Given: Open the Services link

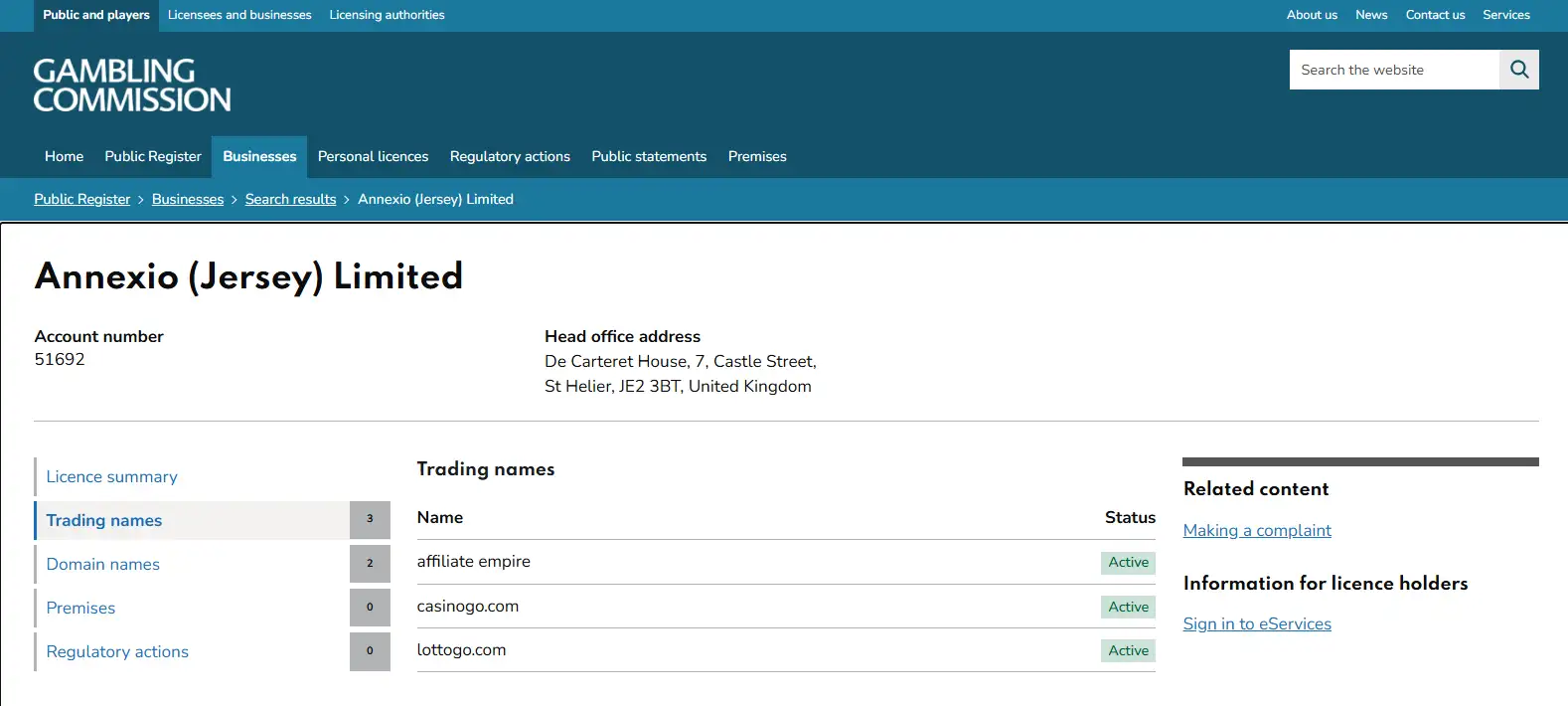Looking at the screenshot, I should coord(1506,15).
